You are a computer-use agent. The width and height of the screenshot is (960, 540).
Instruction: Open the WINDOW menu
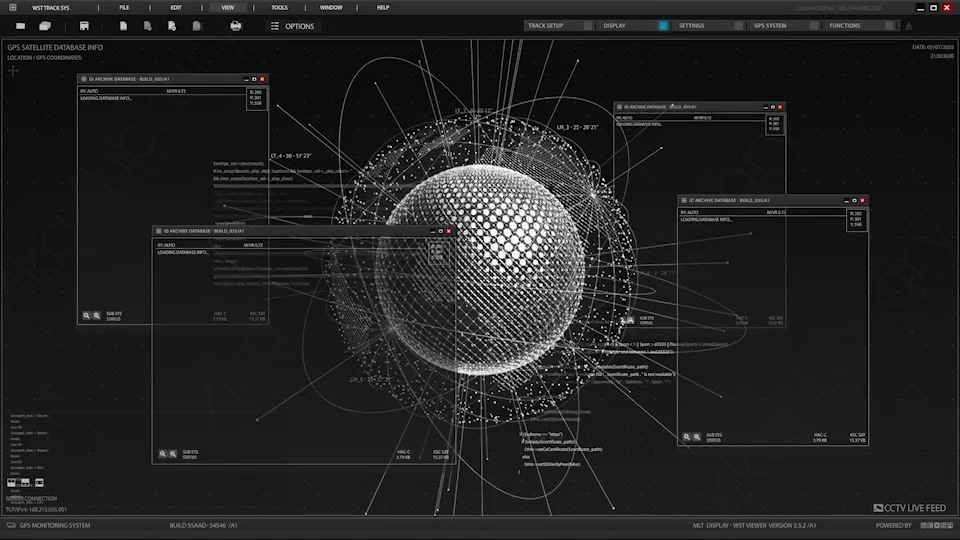(331, 8)
